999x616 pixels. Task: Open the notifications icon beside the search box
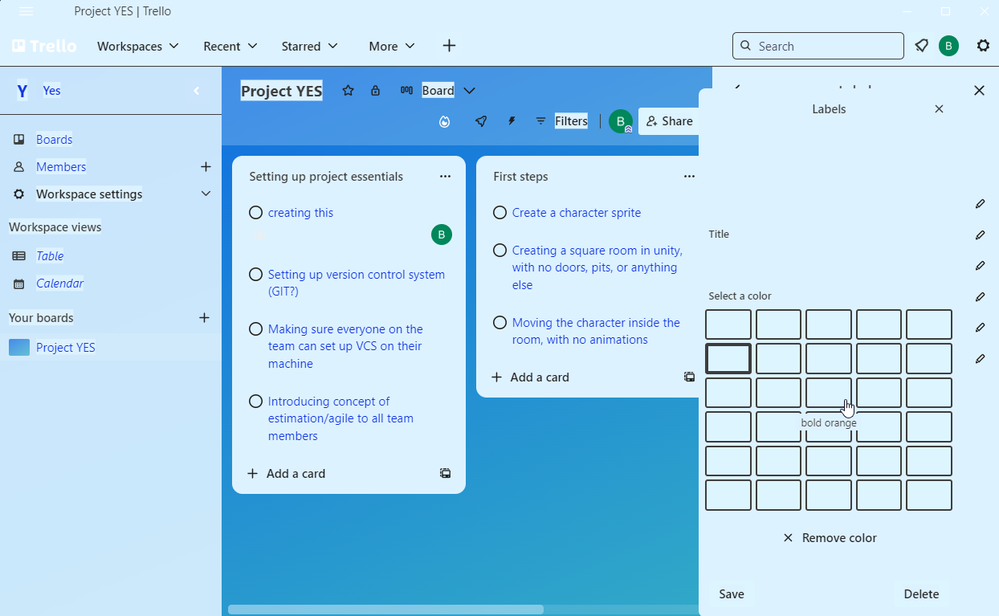coord(921,46)
